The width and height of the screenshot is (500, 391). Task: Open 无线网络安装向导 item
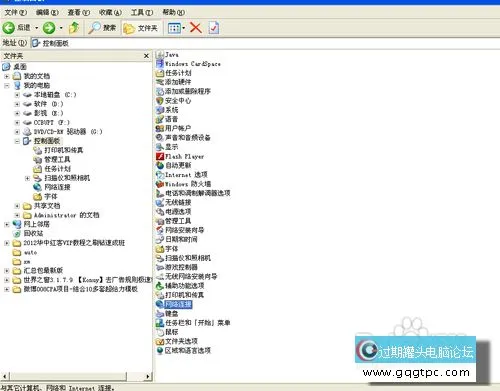tap(187, 276)
